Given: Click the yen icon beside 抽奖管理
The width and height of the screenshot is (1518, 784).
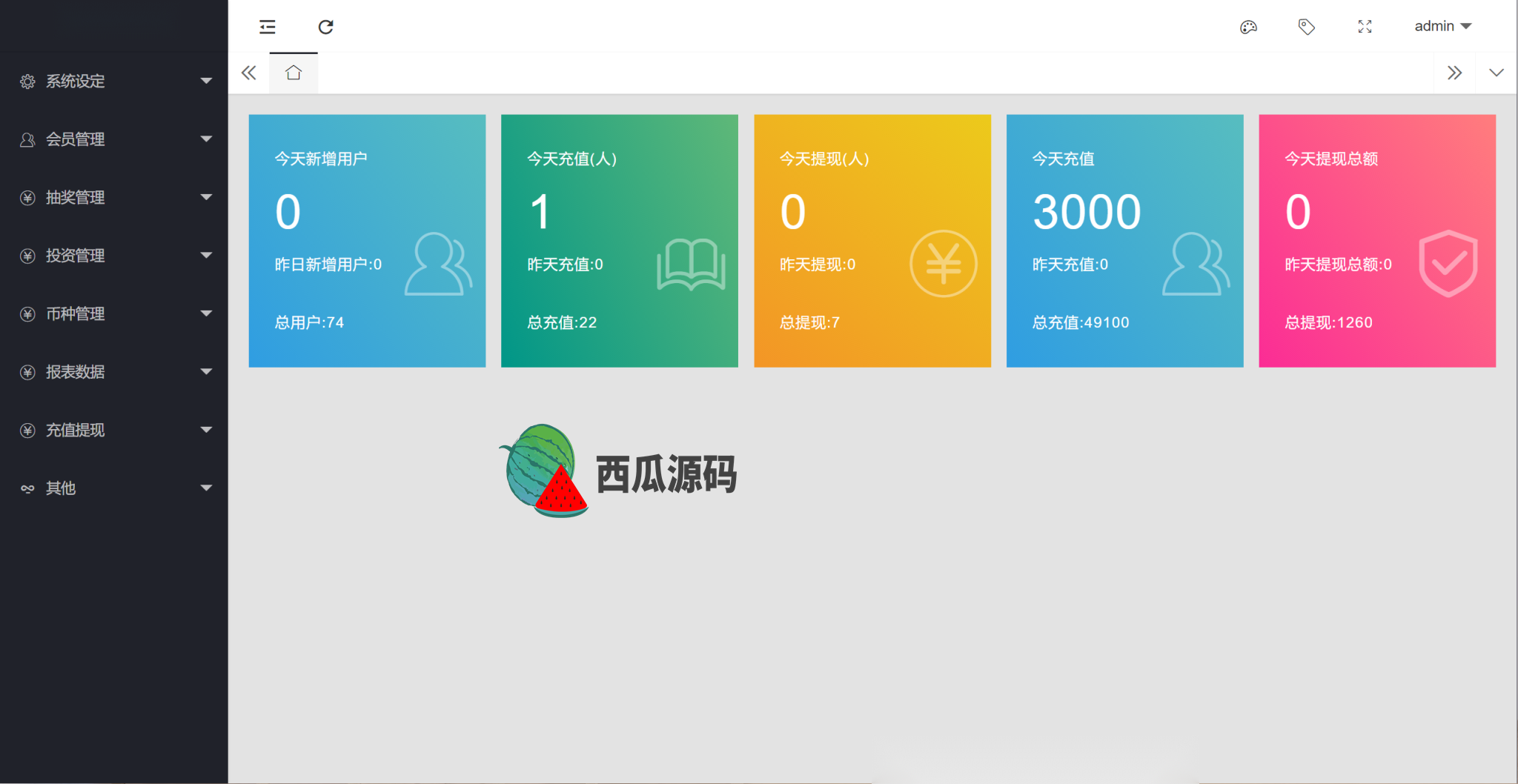Looking at the screenshot, I should pos(27,198).
